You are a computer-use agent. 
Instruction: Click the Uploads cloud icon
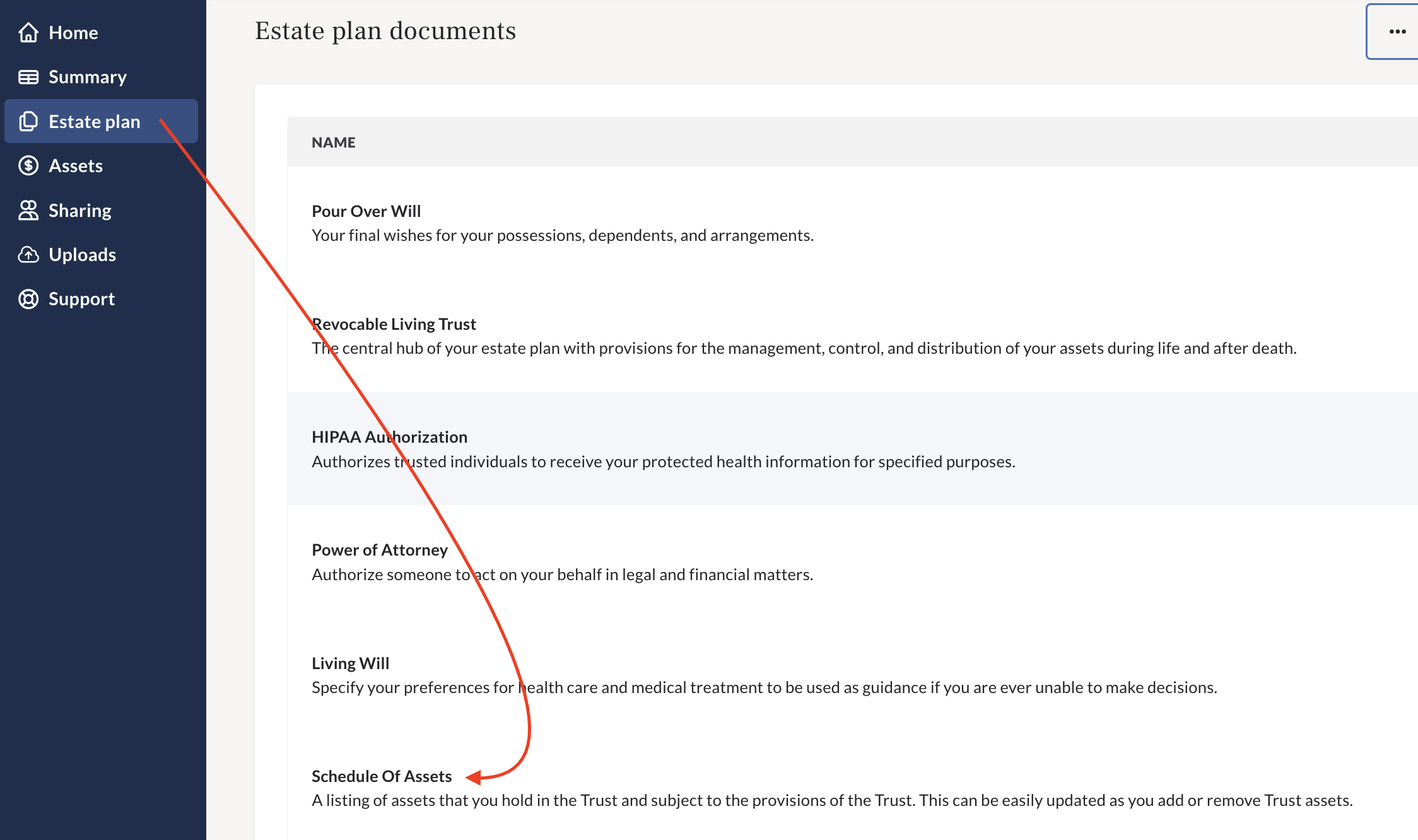click(x=28, y=254)
